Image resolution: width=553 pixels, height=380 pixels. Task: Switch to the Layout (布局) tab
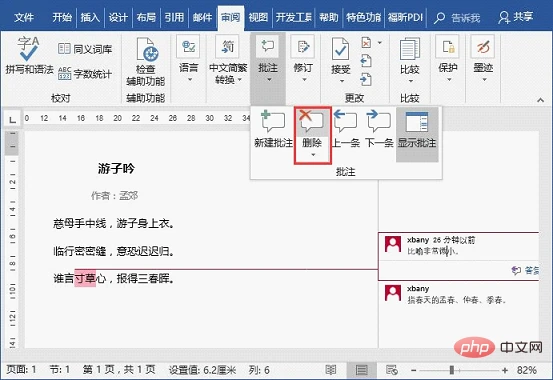pyautogui.click(x=146, y=17)
